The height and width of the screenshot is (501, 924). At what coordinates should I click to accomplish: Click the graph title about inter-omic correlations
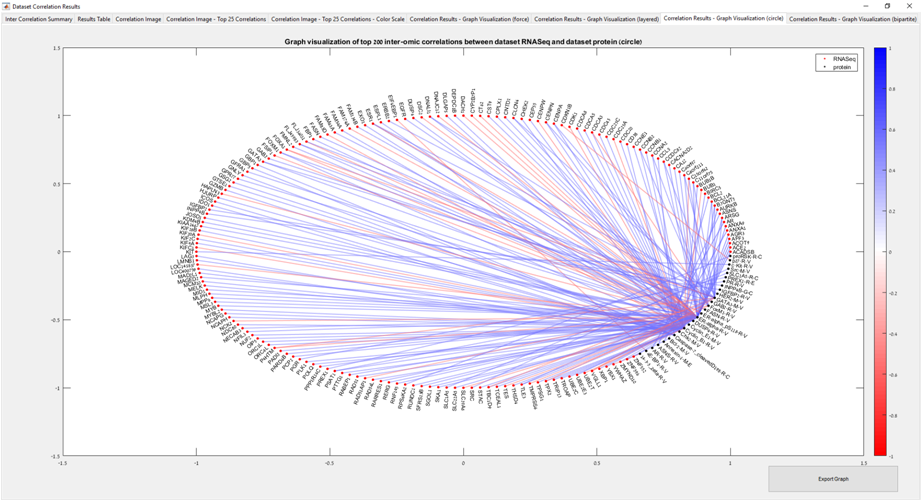(463, 42)
